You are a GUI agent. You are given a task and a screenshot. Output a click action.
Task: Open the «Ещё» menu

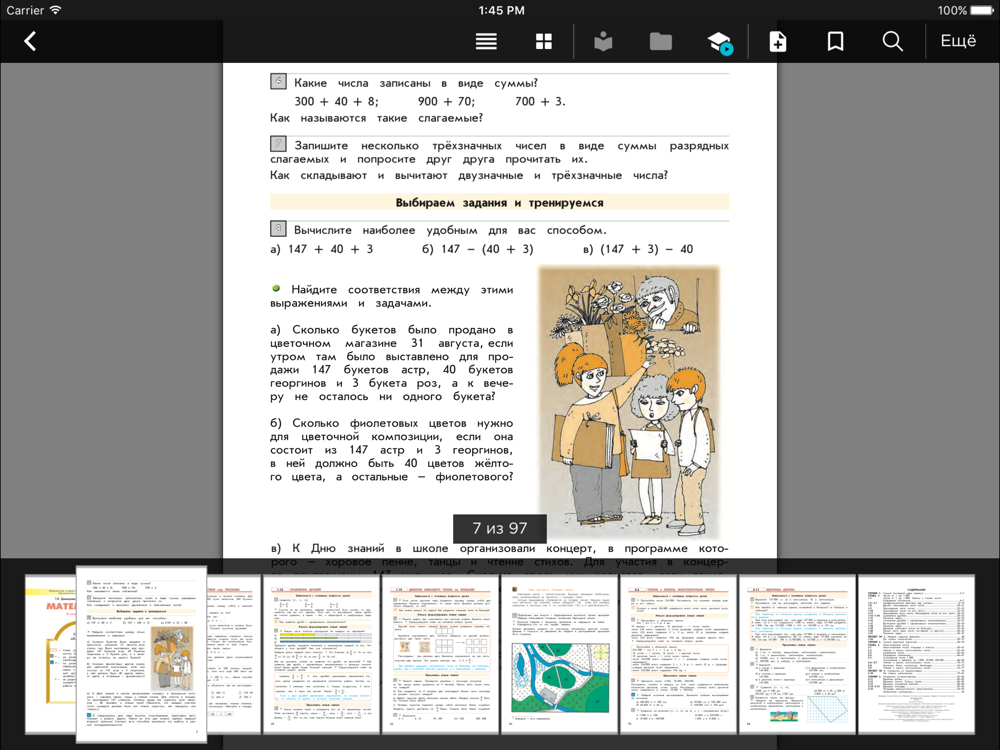pos(958,41)
